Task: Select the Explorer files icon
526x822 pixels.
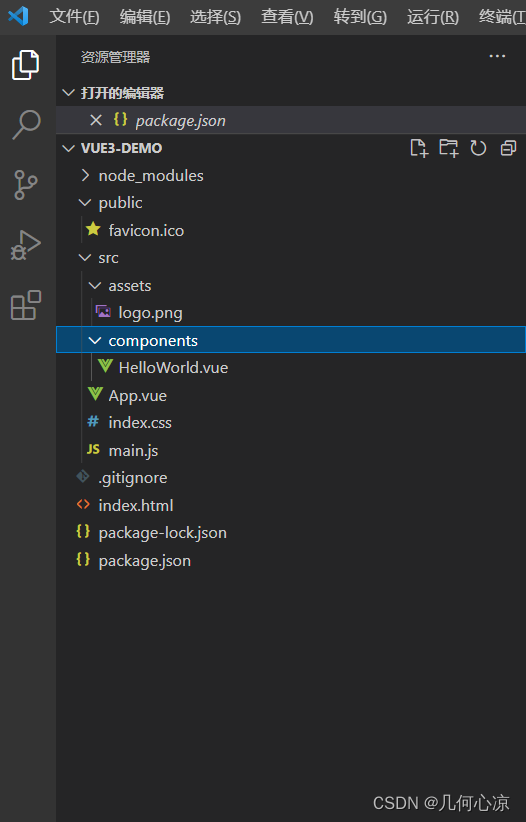Action: pyautogui.click(x=26, y=65)
